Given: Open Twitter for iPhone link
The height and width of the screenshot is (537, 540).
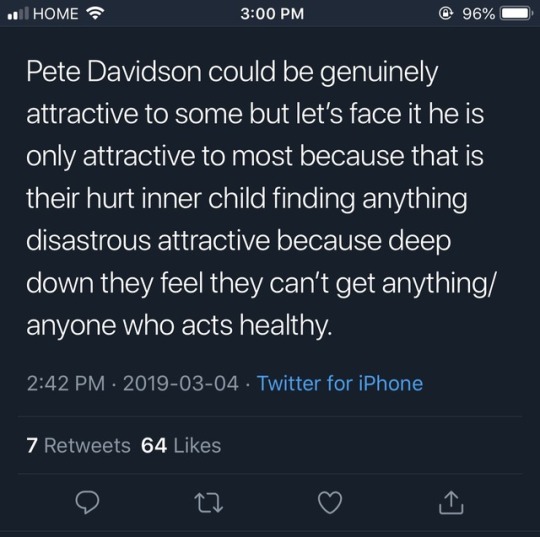Looking at the screenshot, I should pyautogui.click(x=340, y=383).
